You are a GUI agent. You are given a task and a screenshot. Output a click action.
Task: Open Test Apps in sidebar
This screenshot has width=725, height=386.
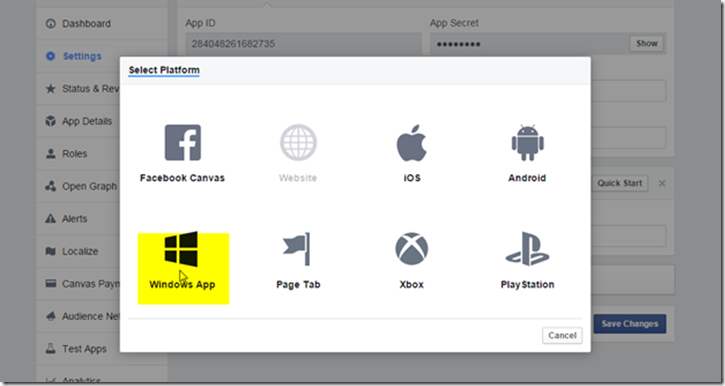(x=78, y=349)
